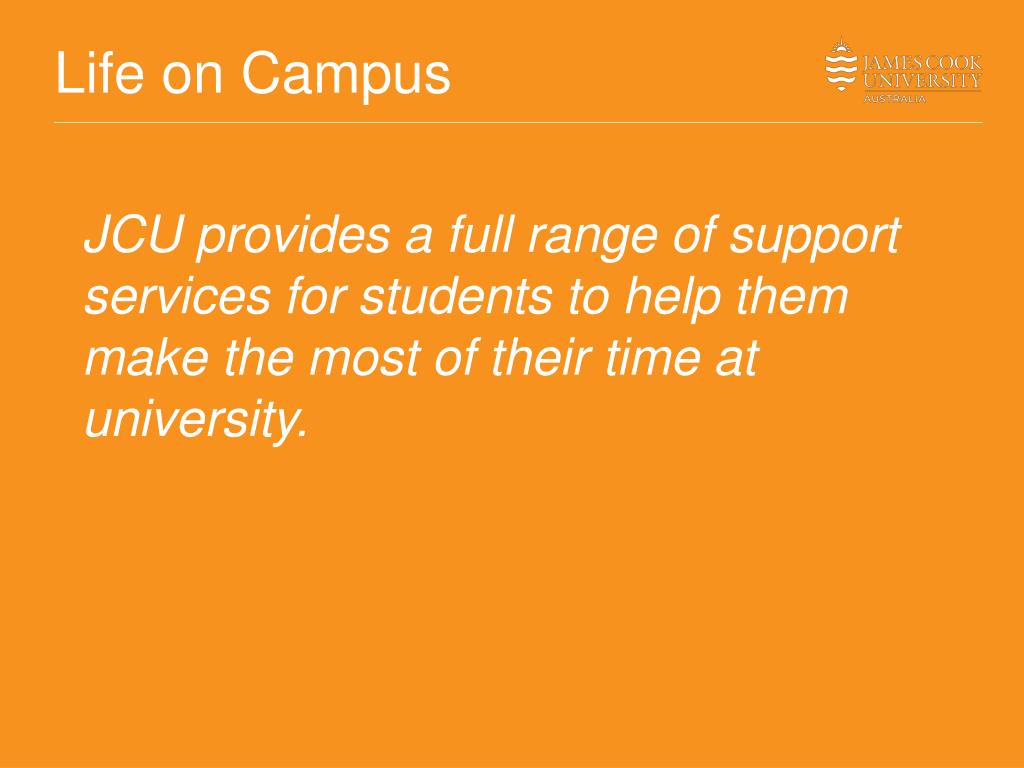The width and height of the screenshot is (1024, 768).
Task: Click the word 'Life' in the heading
Action: tap(99, 72)
